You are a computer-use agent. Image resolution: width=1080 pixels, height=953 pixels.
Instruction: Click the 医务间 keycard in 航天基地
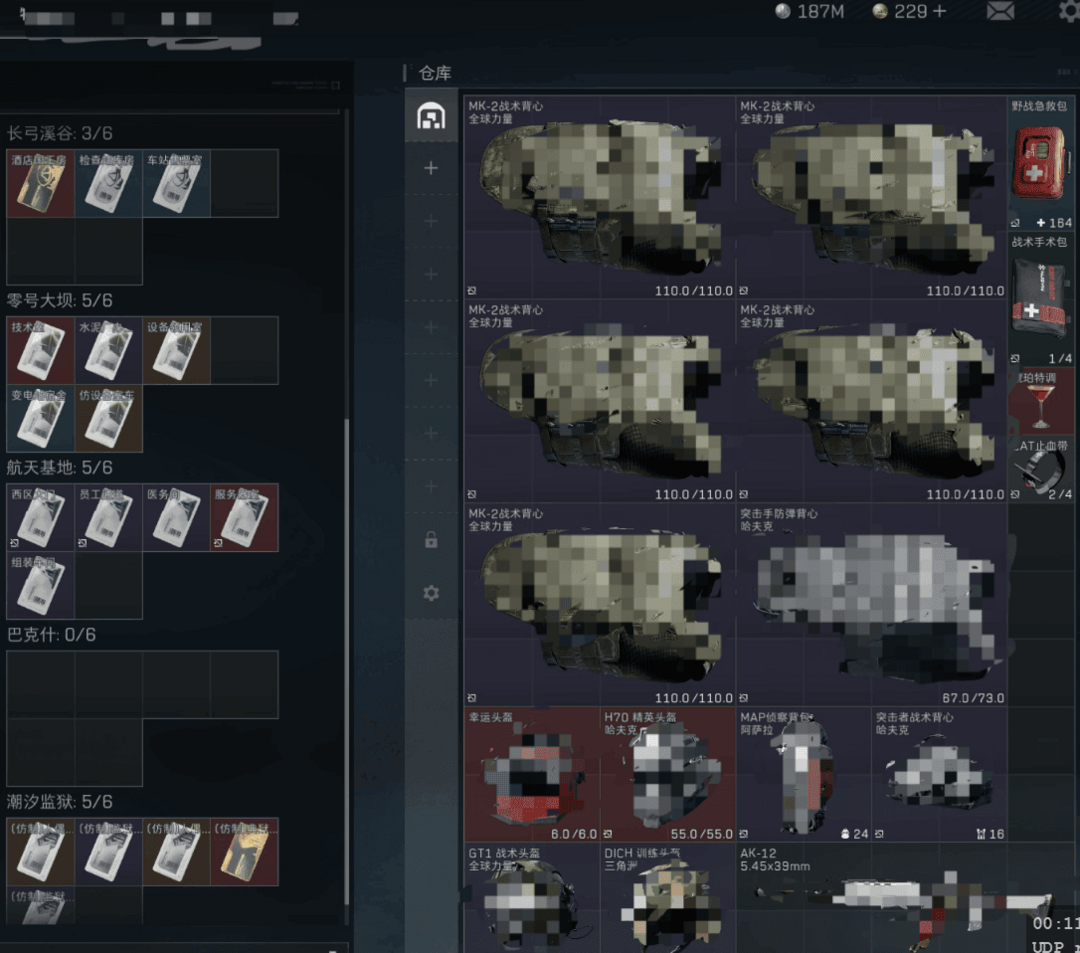pos(176,518)
